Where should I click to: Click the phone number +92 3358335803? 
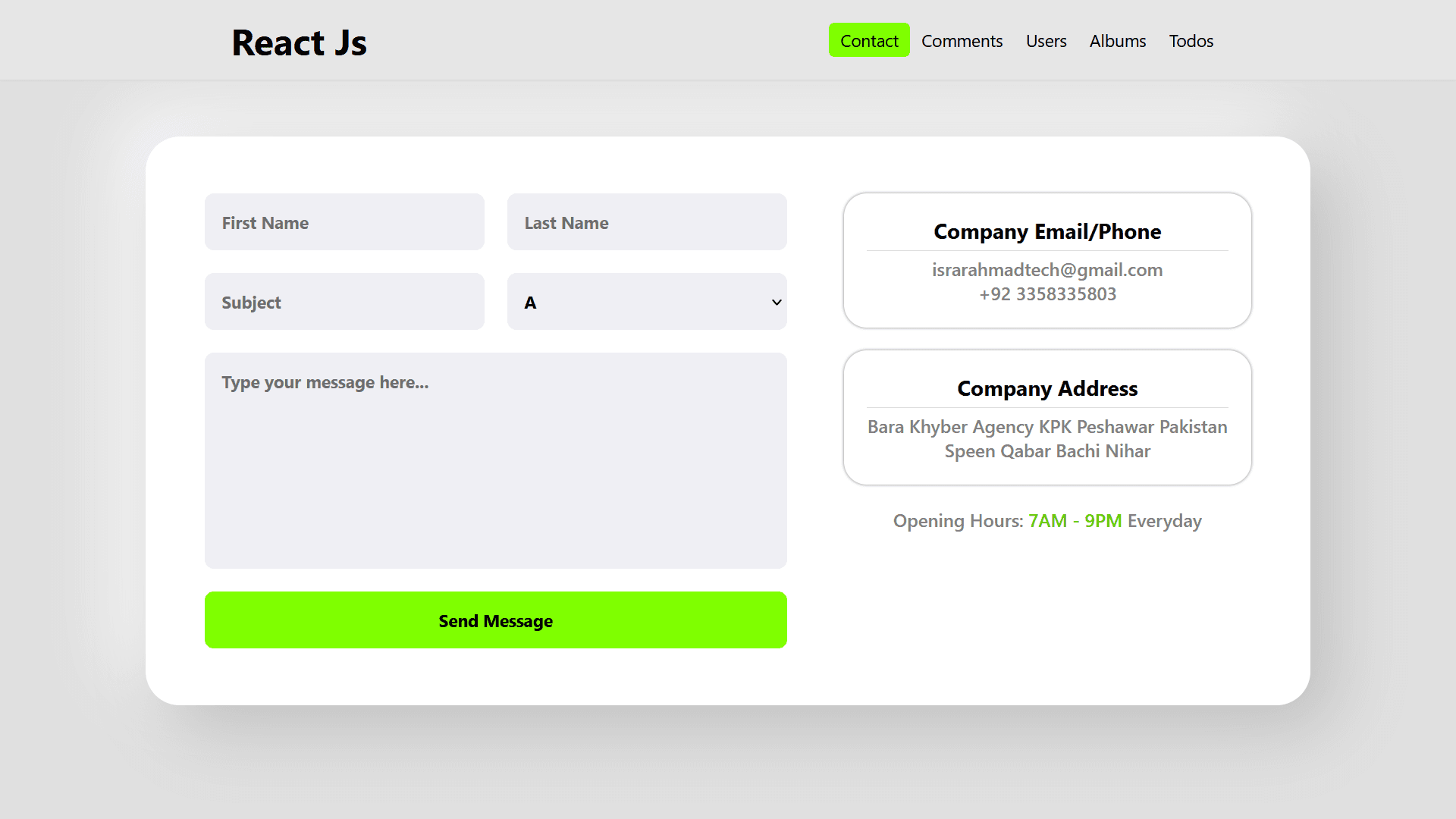coord(1047,294)
